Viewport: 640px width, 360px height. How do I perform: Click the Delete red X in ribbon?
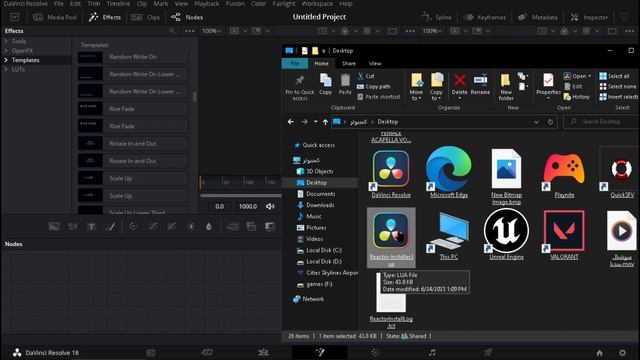(x=460, y=80)
